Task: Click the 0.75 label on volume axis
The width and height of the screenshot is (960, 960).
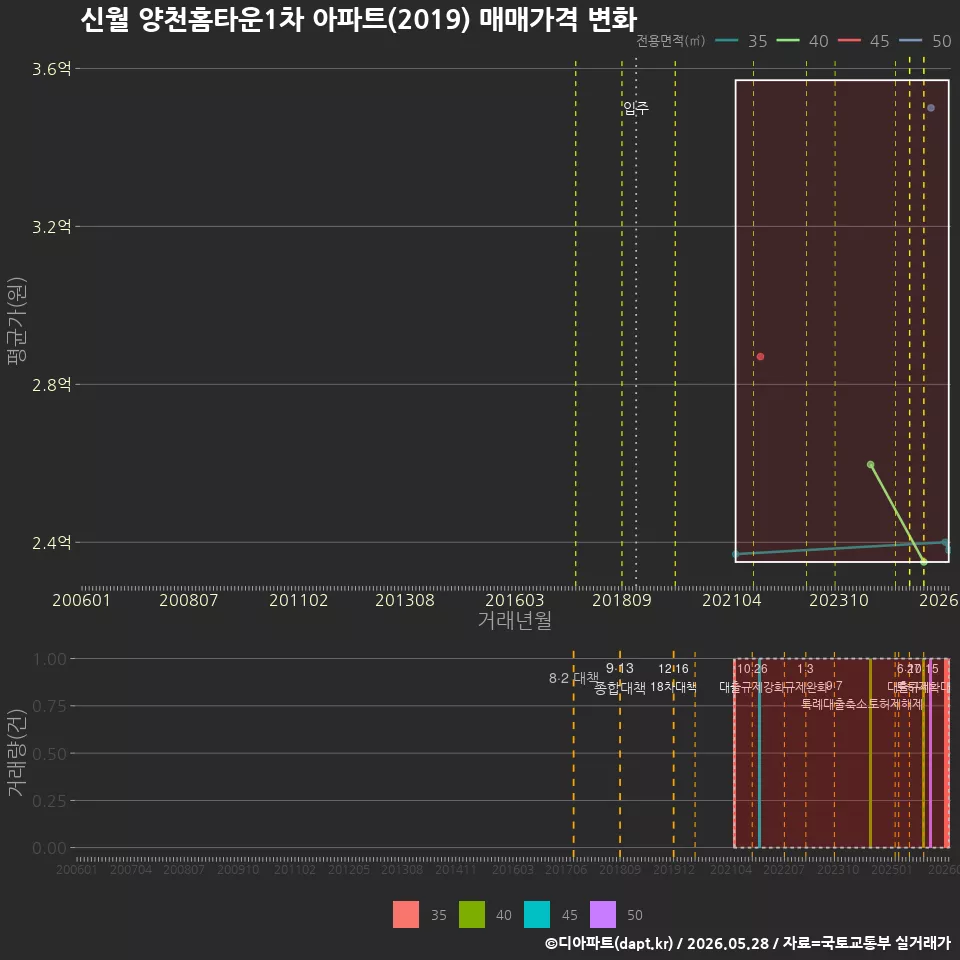Action: 50,707
